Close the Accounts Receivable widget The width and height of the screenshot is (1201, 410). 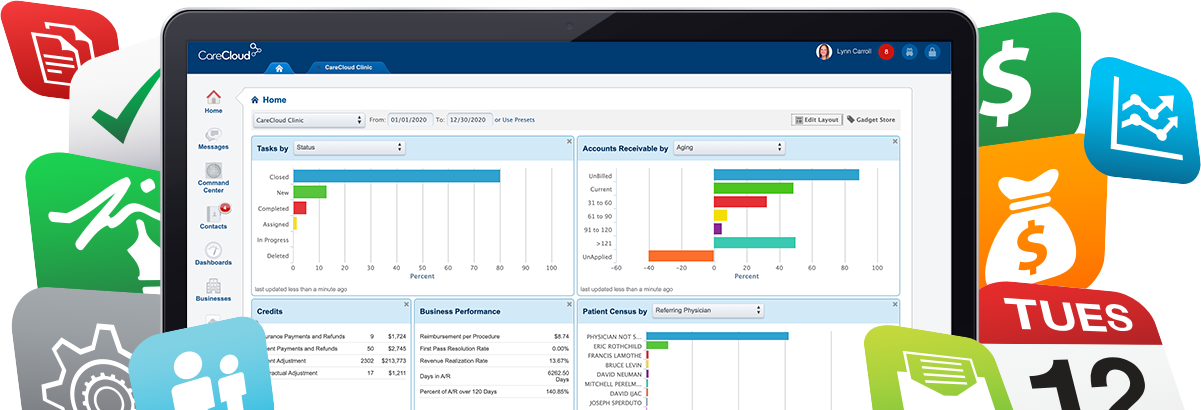(x=895, y=141)
